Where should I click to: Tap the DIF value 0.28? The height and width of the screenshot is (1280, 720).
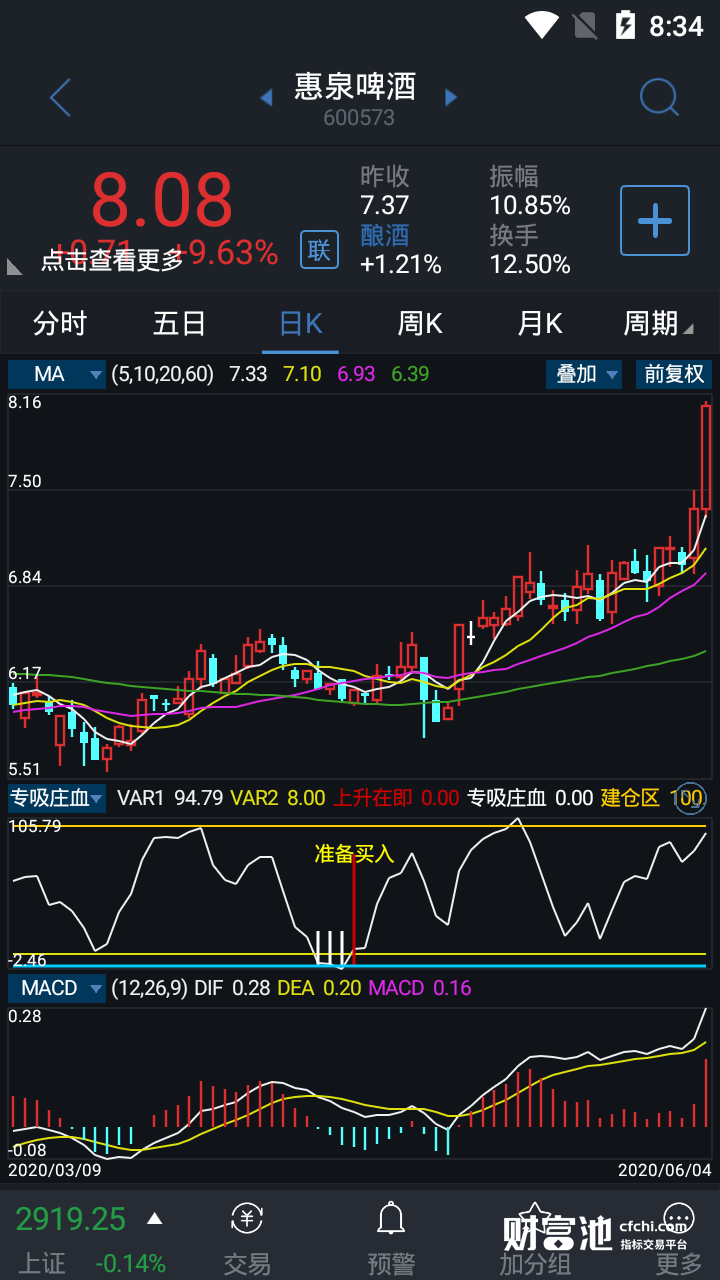[x=251, y=988]
